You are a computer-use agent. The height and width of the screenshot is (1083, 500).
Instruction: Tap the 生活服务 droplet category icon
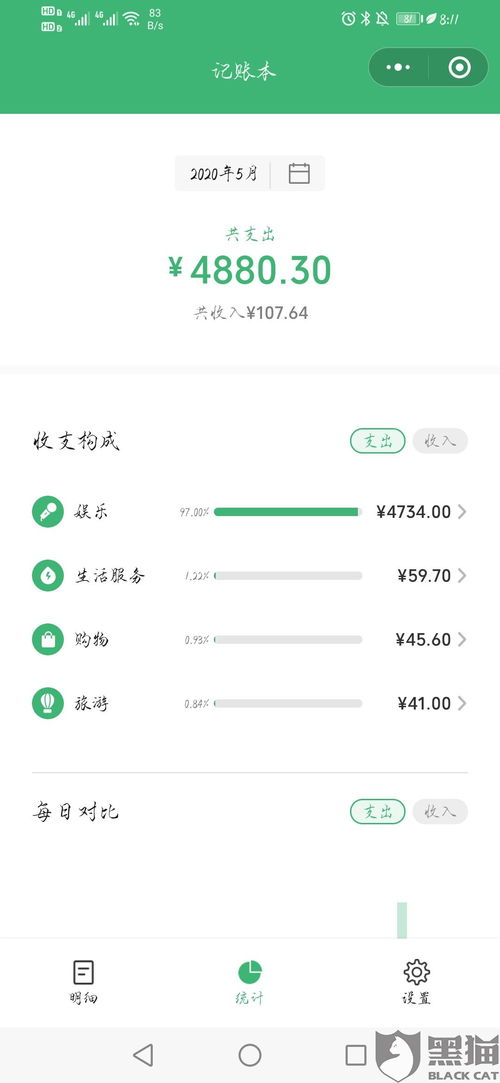coord(48,575)
